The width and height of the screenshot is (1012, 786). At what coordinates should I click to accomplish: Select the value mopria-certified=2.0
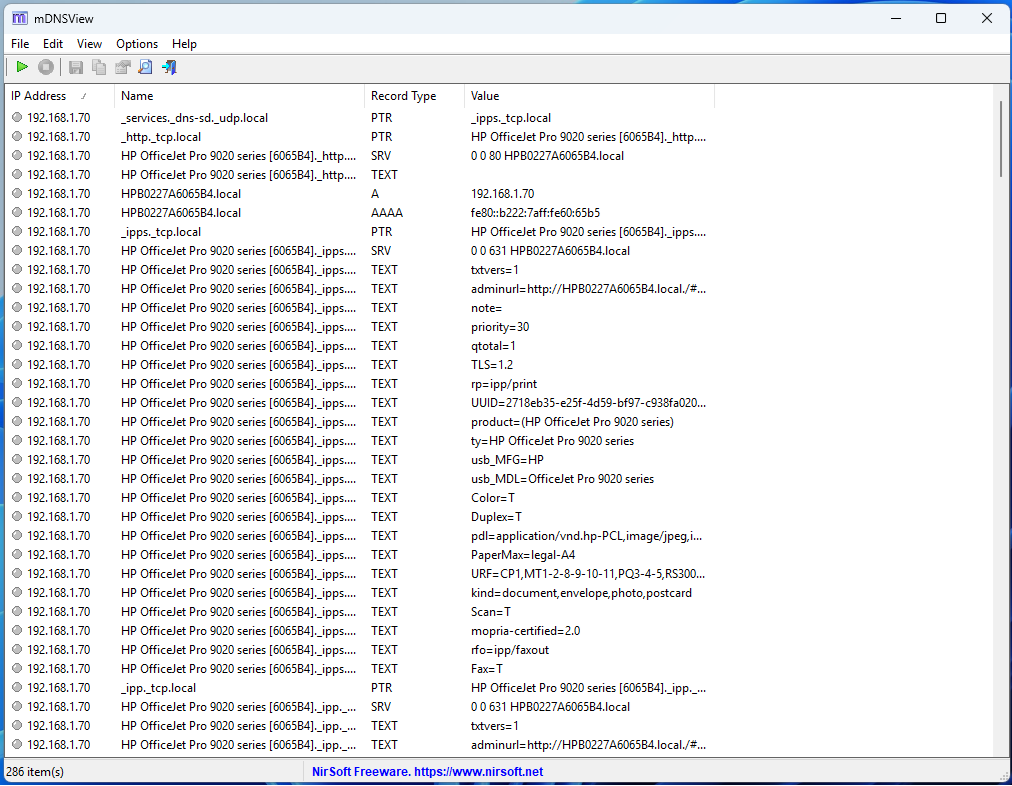pos(525,630)
